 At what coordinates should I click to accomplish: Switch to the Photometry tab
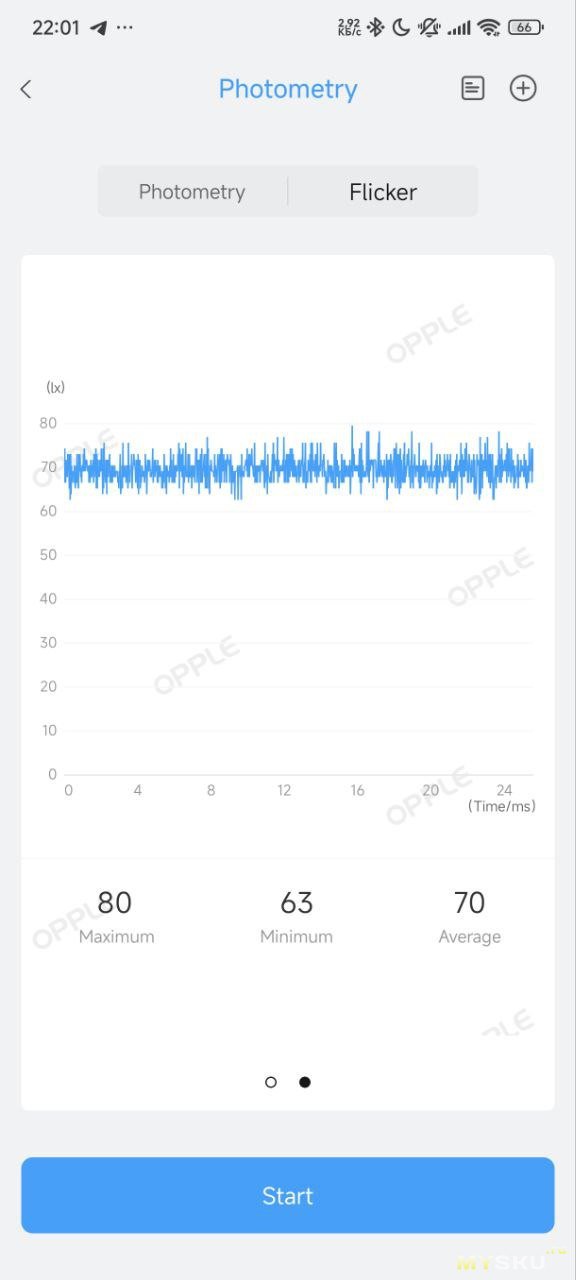tap(192, 191)
